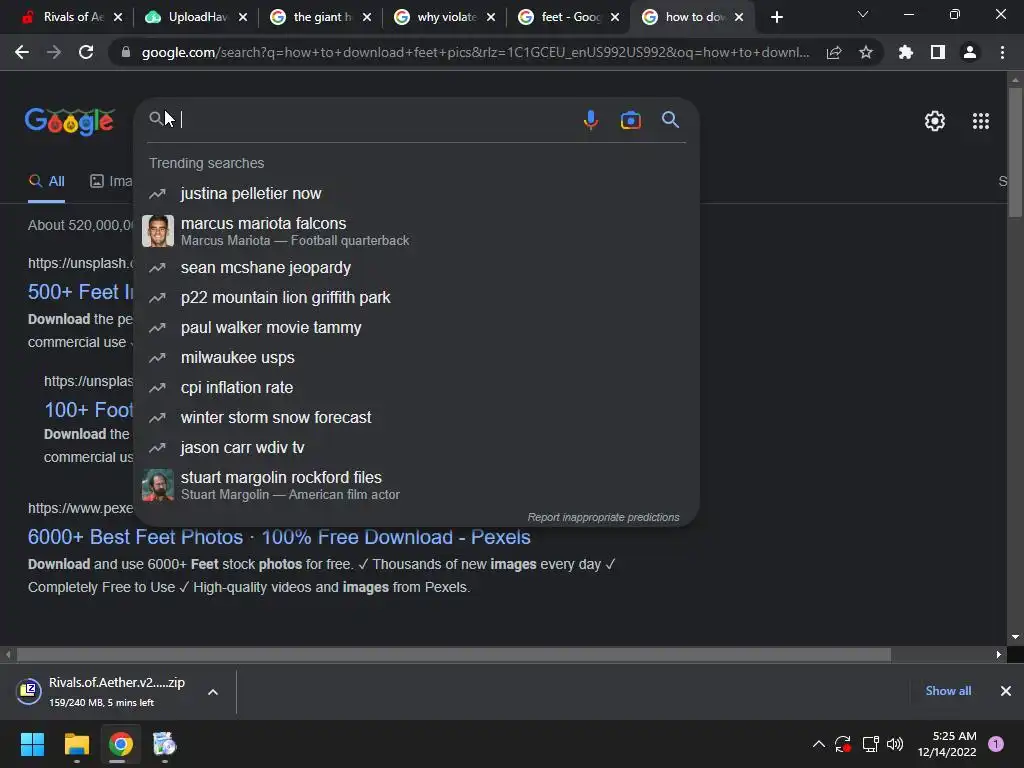Reload the current page

(x=86, y=52)
